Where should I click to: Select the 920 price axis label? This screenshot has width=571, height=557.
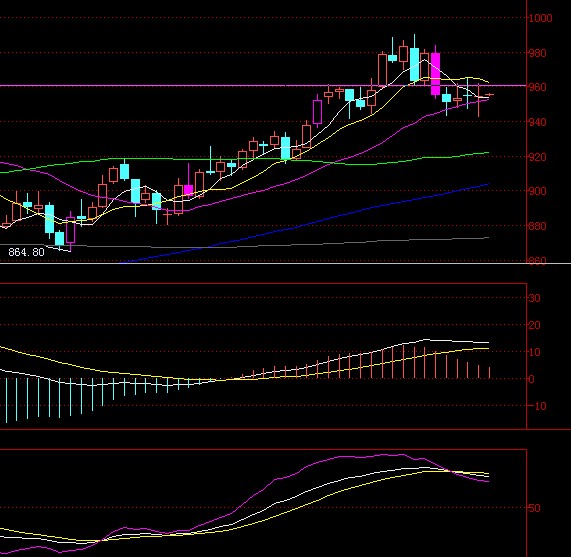click(537, 157)
